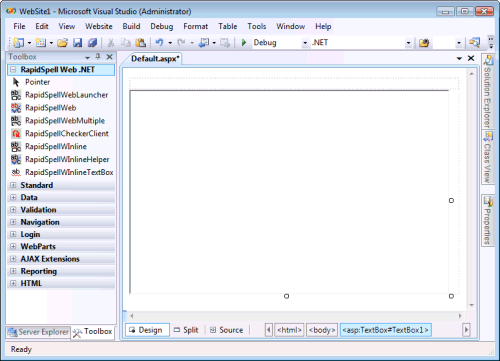This screenshot has height=361, width=500.
Task: Expand the Reporting toolbox group
Action: coord(13,271)
